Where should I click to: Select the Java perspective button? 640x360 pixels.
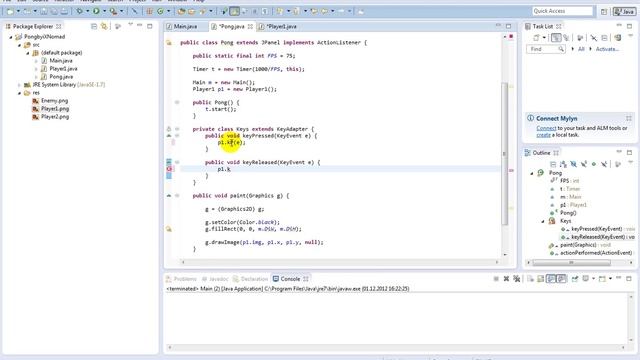click(624, 11)
